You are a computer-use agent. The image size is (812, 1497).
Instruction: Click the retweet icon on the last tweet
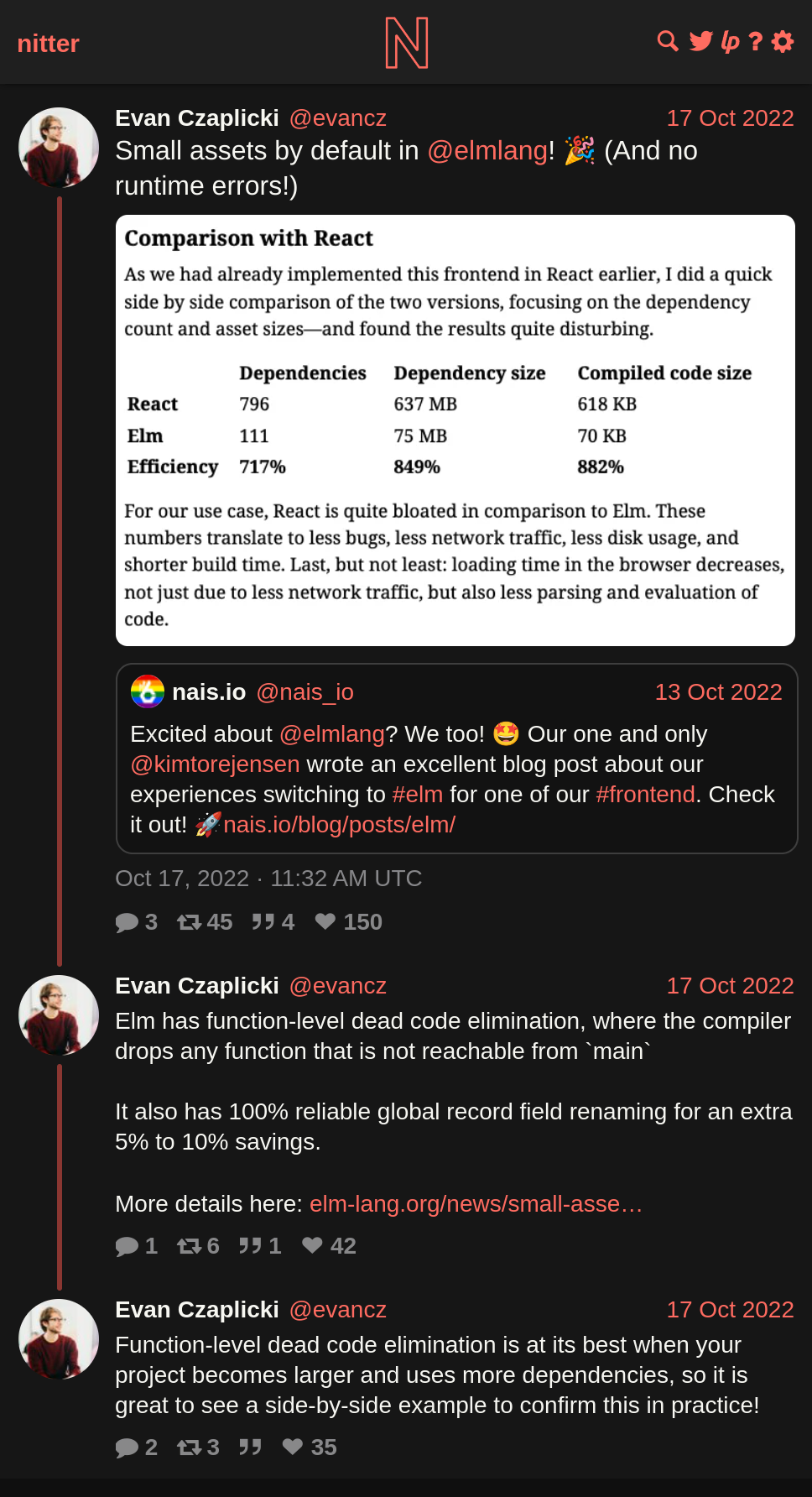coord(189,1447)
